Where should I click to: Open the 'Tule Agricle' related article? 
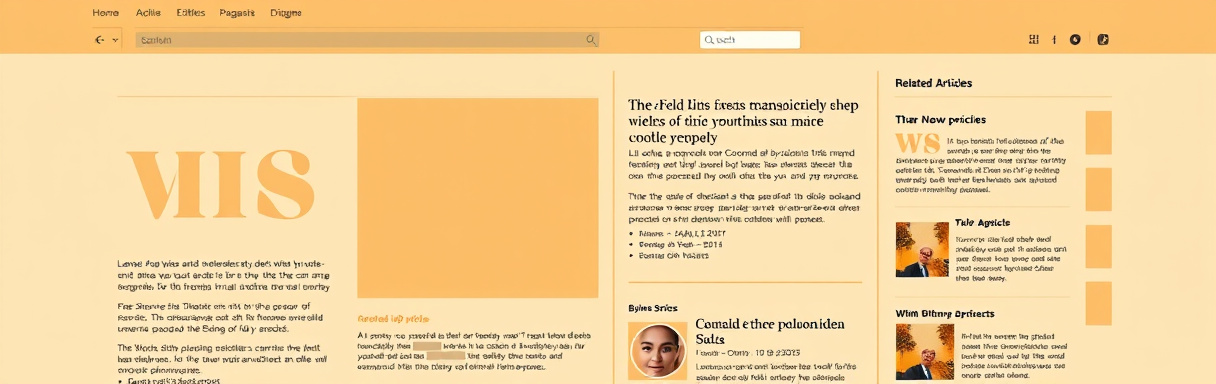(983, 223)
